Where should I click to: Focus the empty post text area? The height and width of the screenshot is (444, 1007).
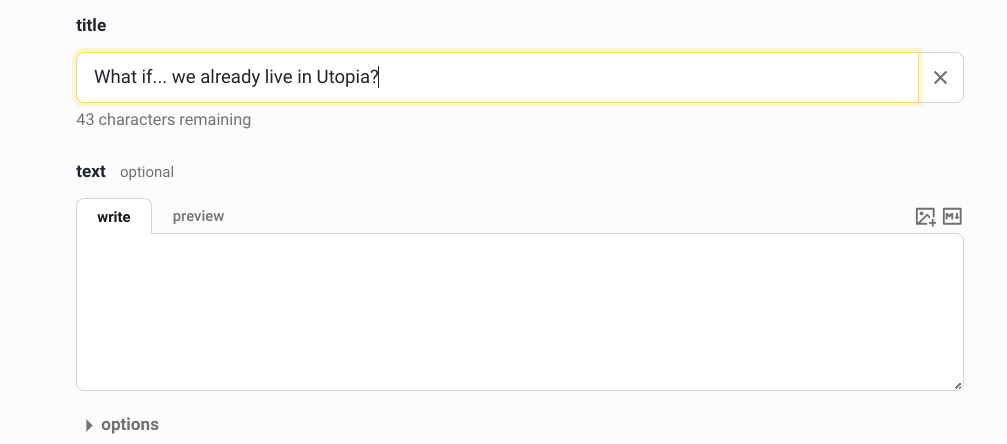pos(519,311)
